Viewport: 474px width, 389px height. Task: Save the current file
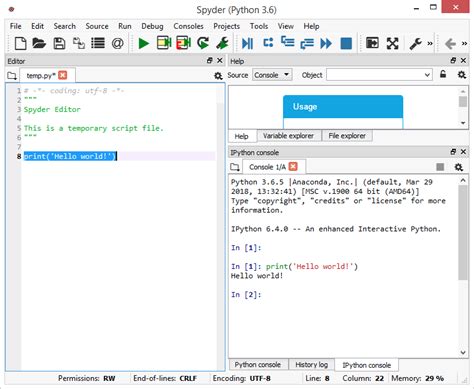pos(59,43)
